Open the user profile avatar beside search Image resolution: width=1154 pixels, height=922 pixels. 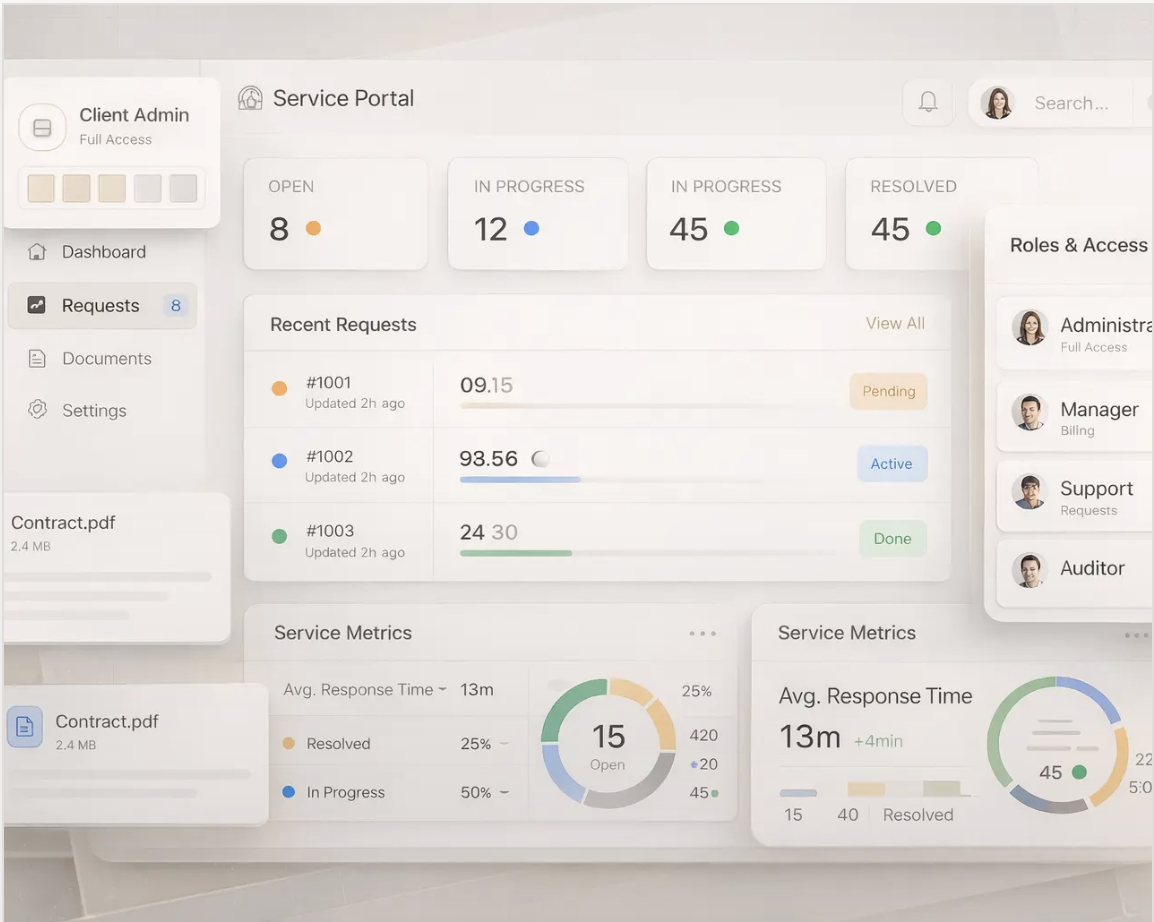tap(996, 102)
